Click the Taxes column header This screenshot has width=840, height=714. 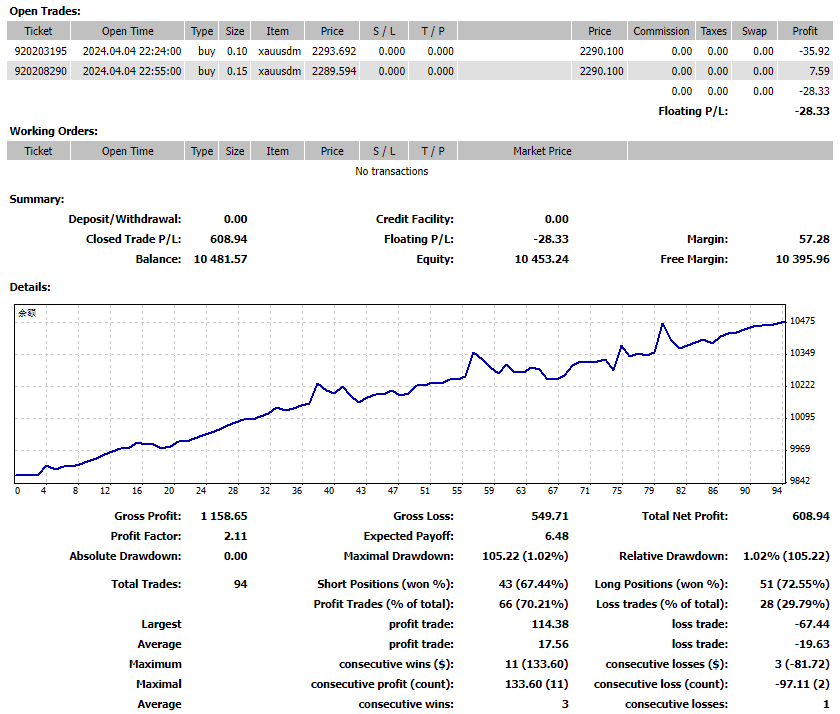[713, 31]
